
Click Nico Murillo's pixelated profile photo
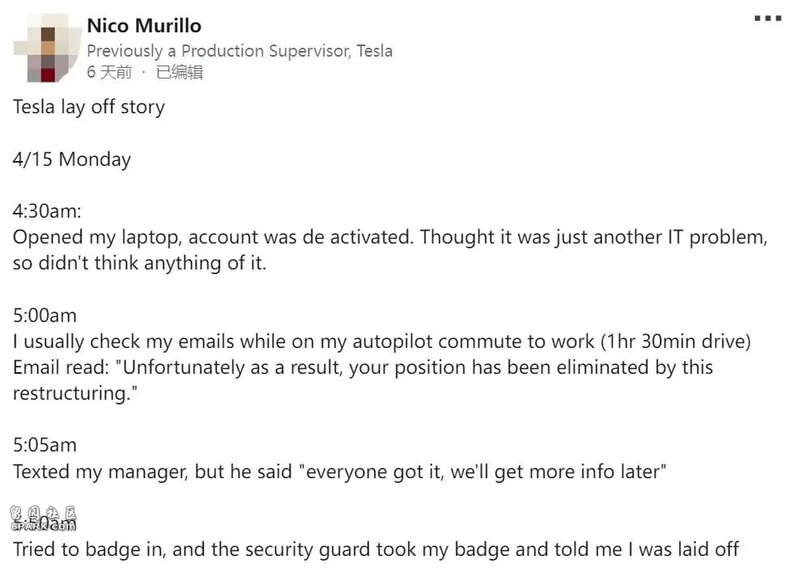(x=48, y=48)
